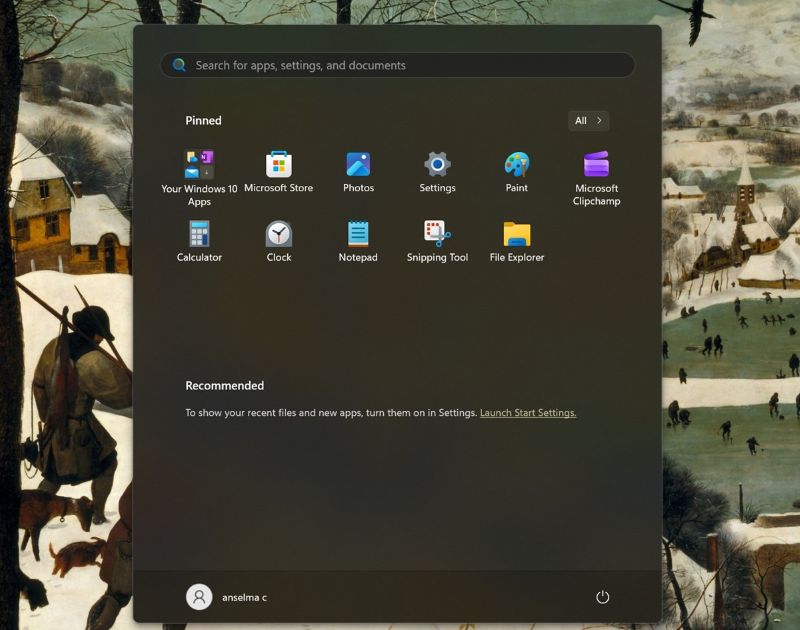This screenshot has width=800, height=630.
Task: Open File Explorer
Action: [516, 241]
